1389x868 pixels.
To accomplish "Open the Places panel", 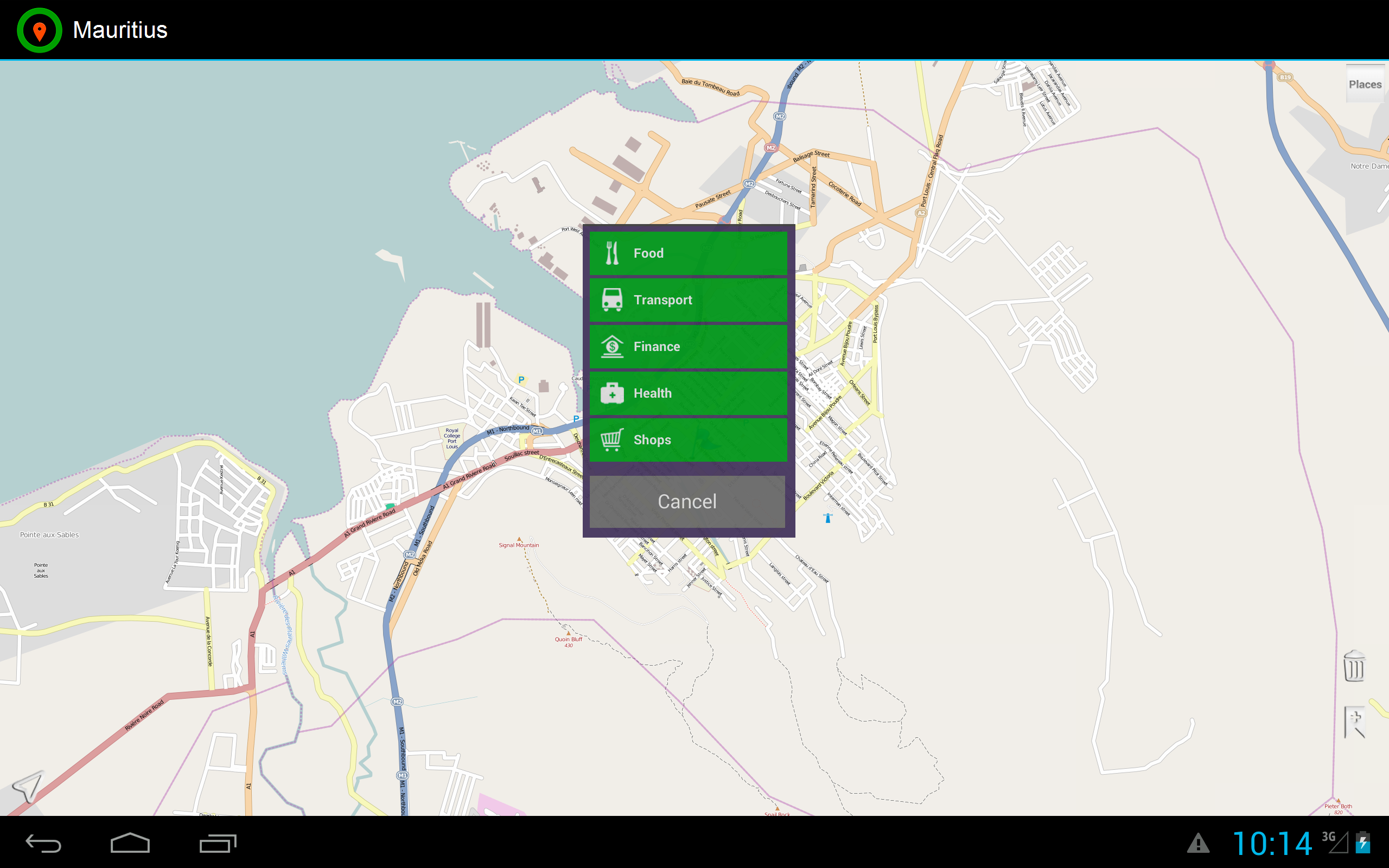I will tap(1366, 84).
